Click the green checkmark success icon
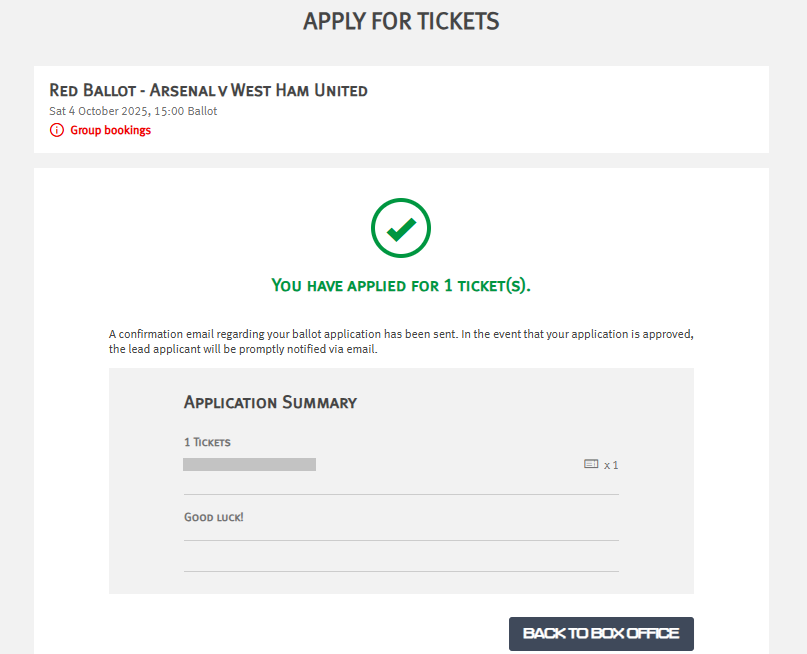Viewport: 807px width, 654px height. 401,229
